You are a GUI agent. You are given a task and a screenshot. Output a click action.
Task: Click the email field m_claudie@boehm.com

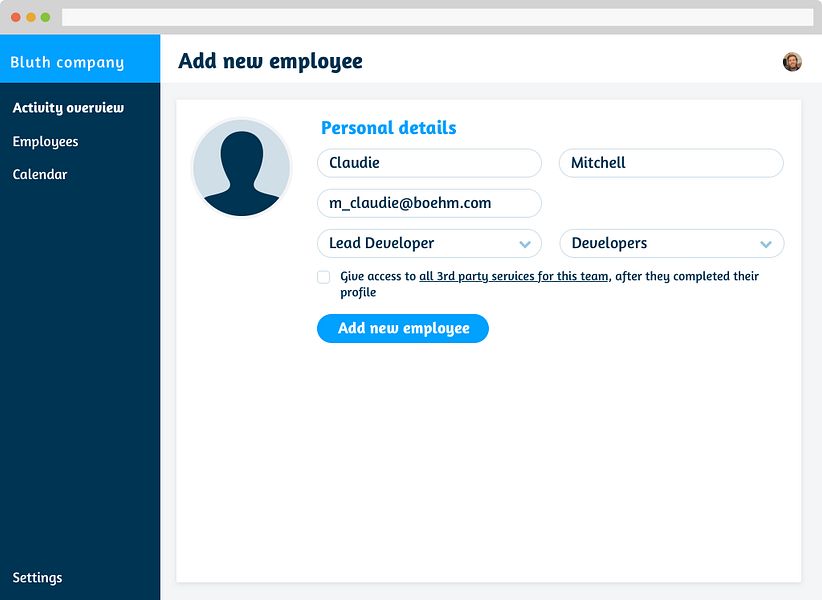pos(429,203)
